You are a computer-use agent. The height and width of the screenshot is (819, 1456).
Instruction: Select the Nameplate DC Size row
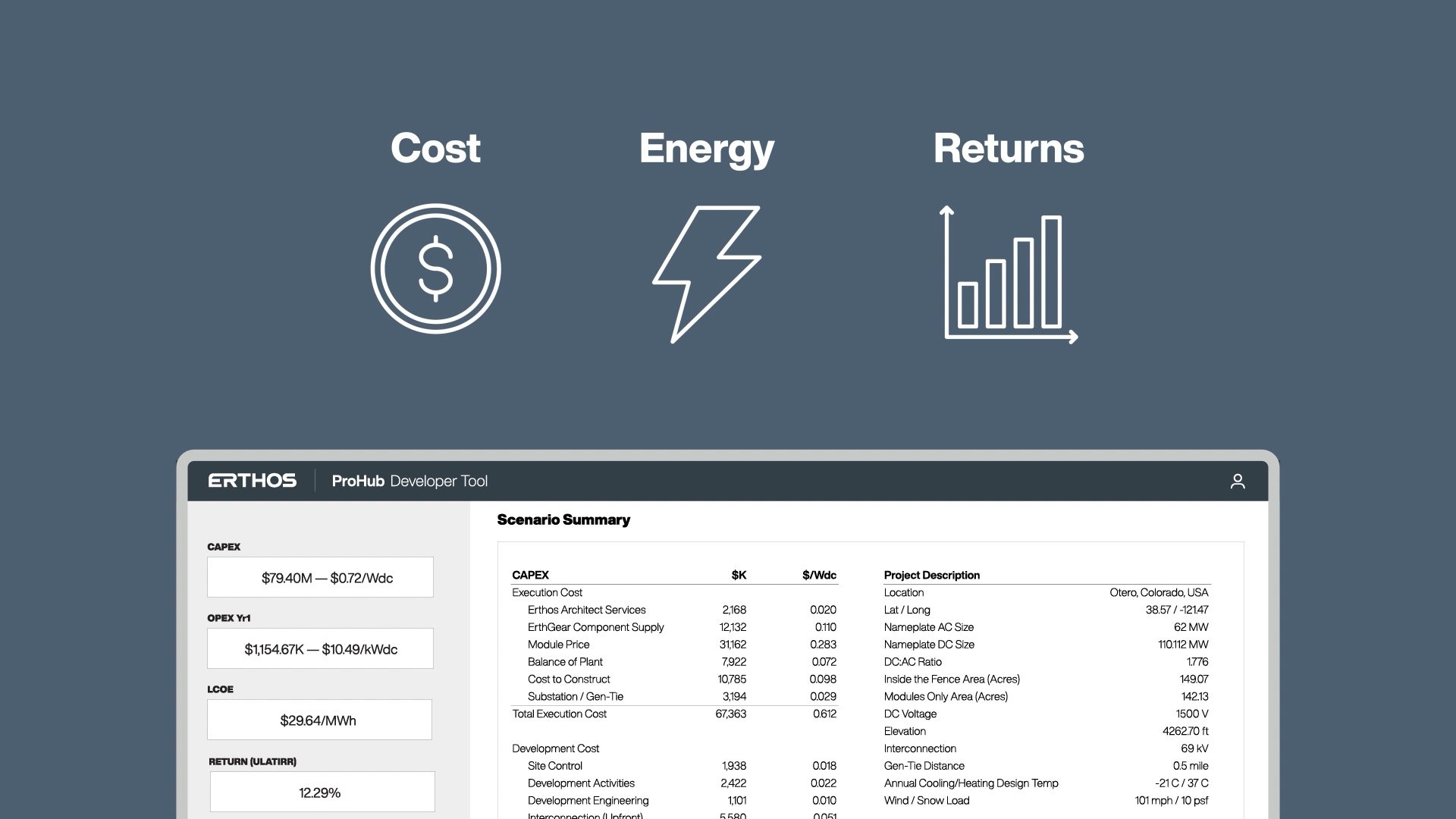point(929,645)
